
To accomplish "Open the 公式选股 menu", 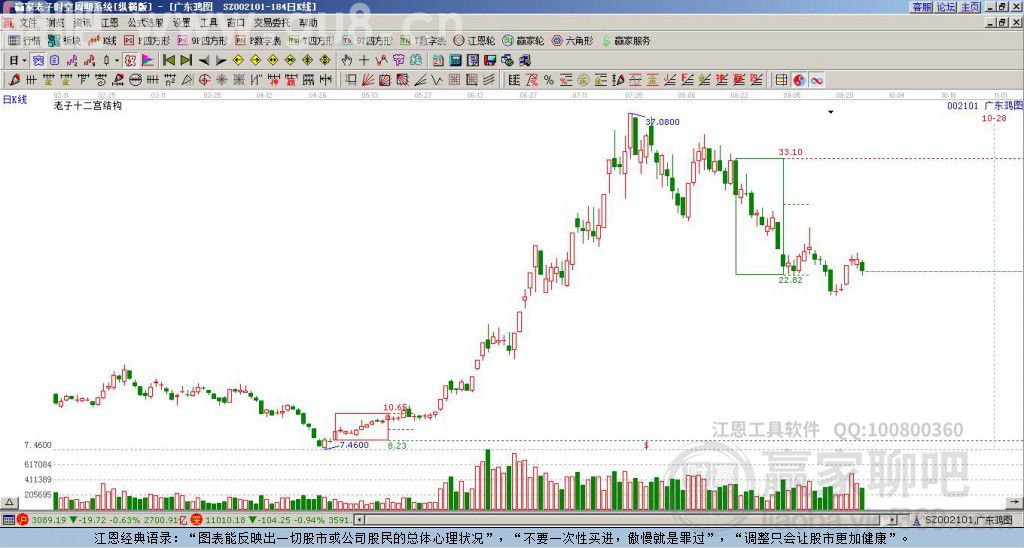I will coord(146,22).
